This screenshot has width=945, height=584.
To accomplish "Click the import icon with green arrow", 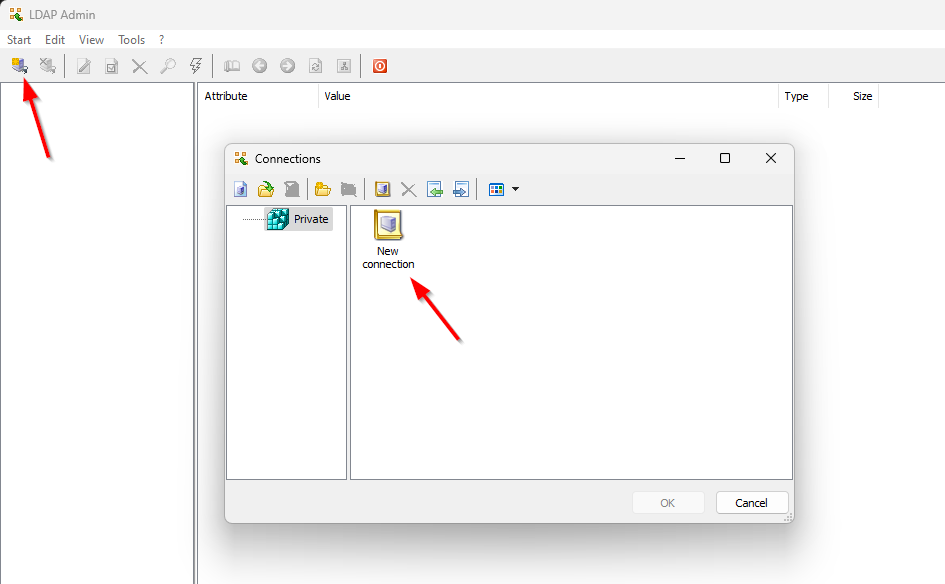I will pos(434,189).
